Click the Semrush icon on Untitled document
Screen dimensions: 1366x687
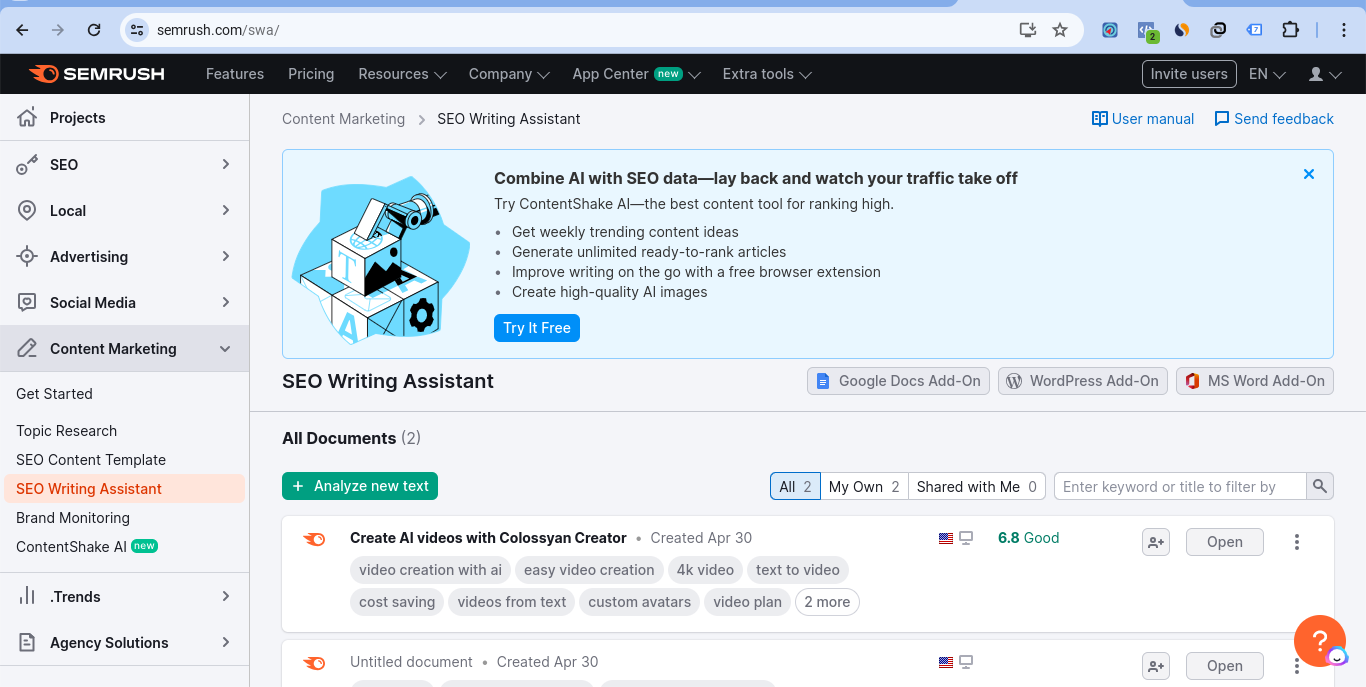(314, 663)
